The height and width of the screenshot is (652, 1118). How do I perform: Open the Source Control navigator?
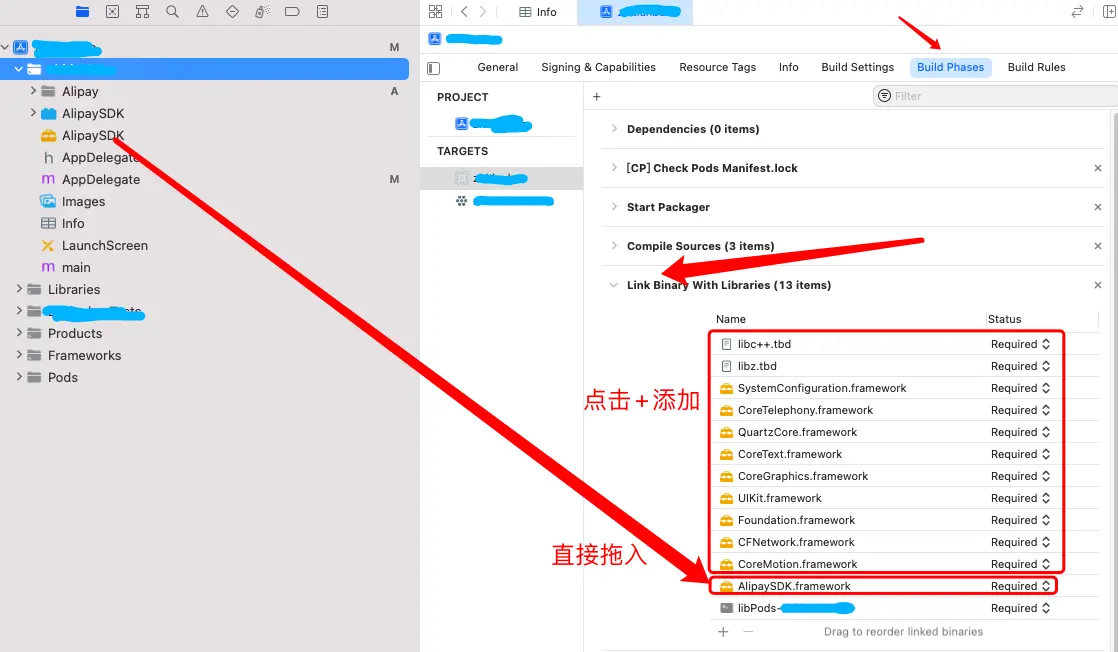tap(113, 11)
